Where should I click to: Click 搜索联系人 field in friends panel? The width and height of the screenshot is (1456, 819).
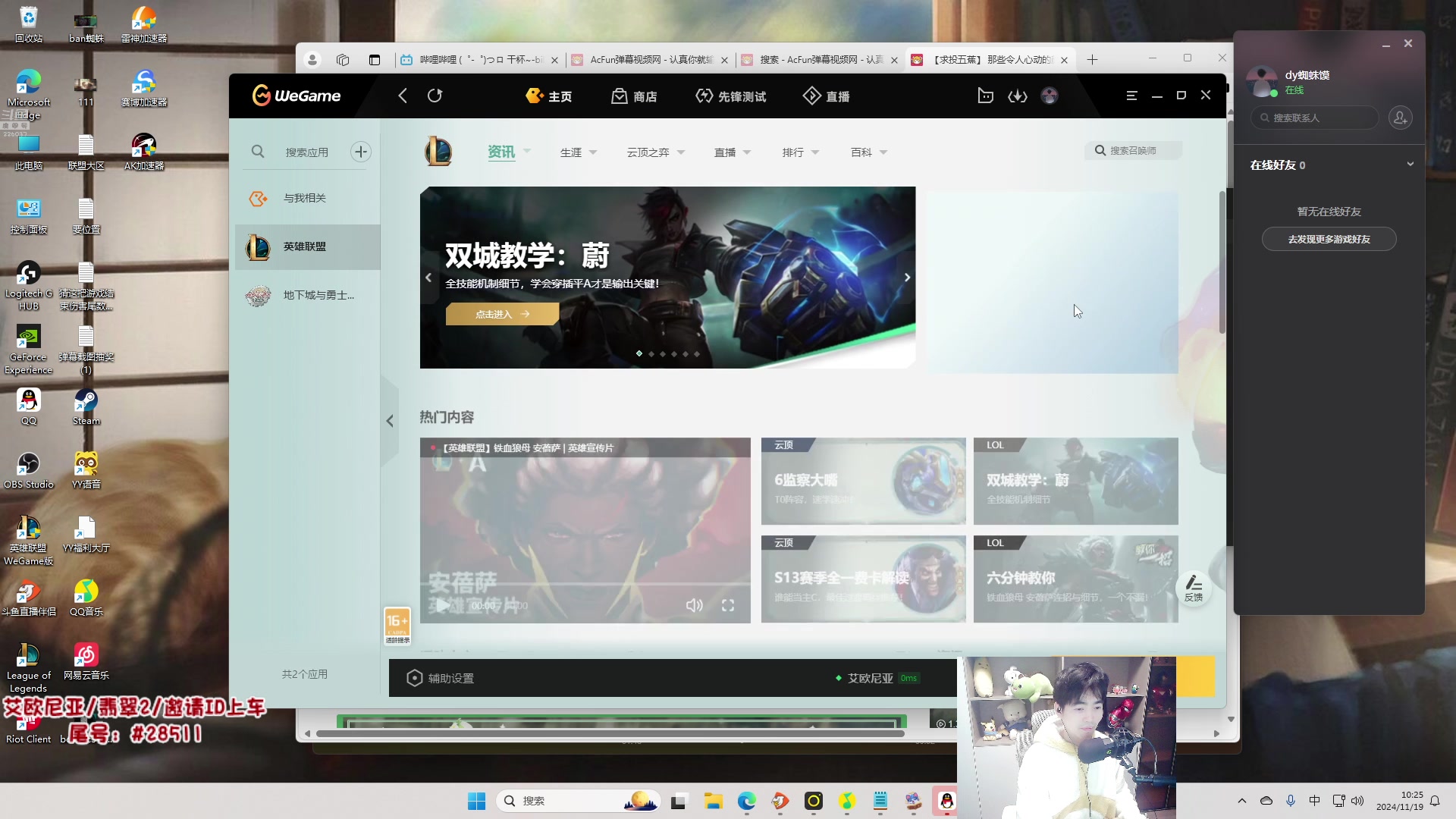point(1314,118)
